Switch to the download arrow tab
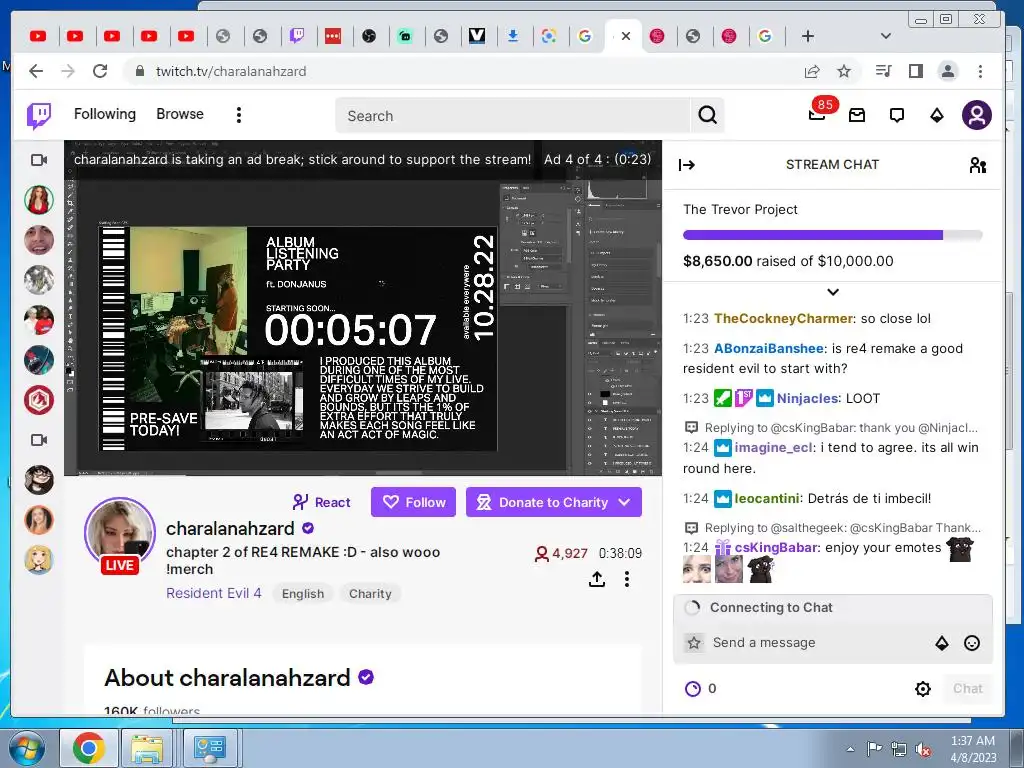Screen dimensions: 1024x768 (513, 36)
